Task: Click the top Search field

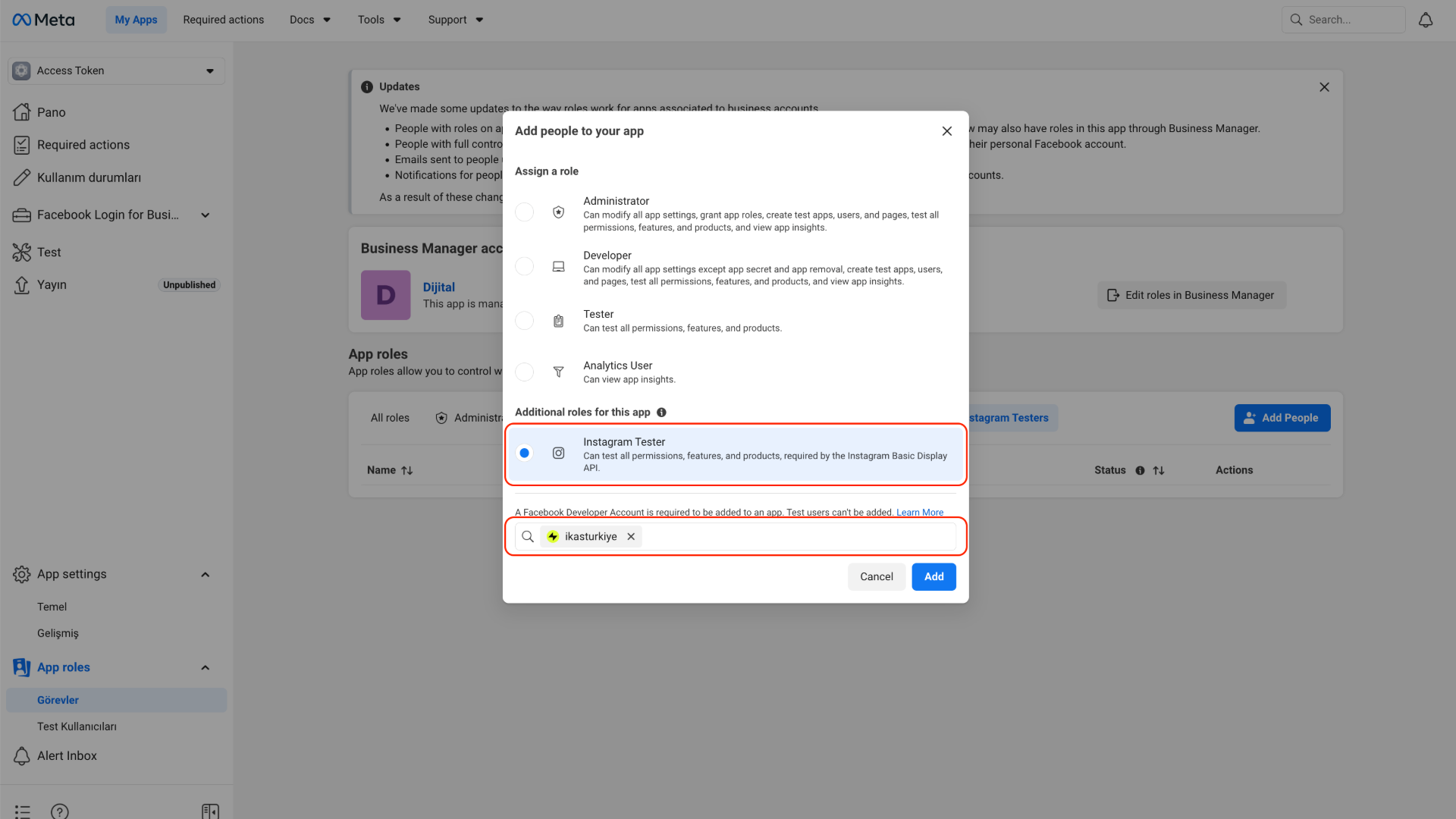Action: point(1343,20)
